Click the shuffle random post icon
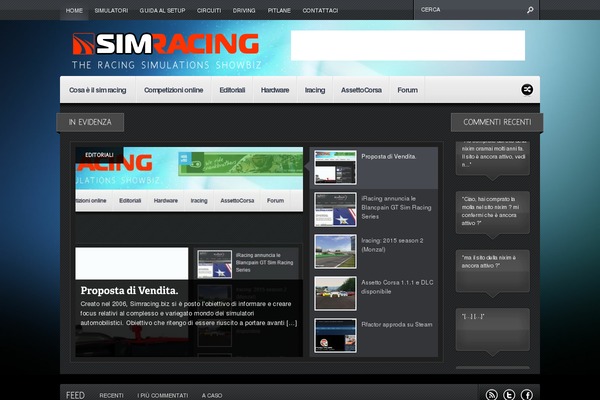This screenshot has height=400, width=600. (x=527, y=90)
